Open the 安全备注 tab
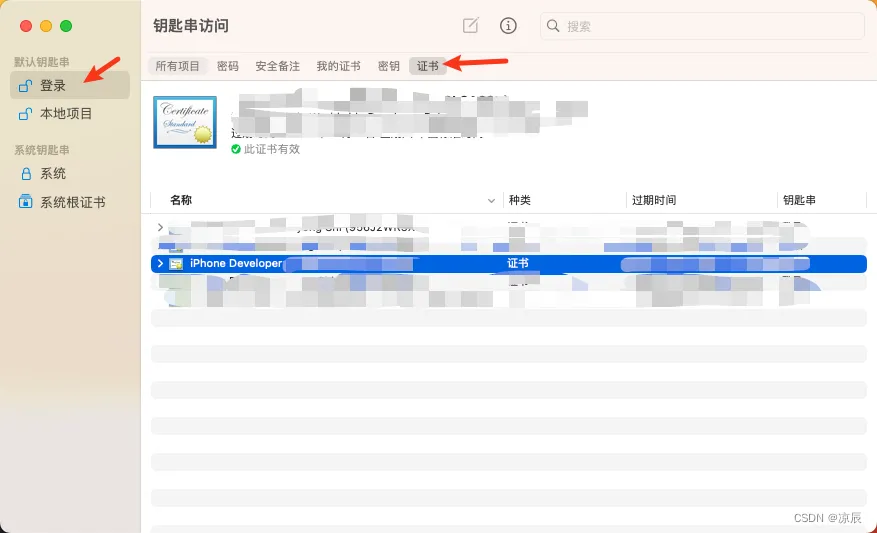This screenshot has height=533, width=877. (277, 66)
